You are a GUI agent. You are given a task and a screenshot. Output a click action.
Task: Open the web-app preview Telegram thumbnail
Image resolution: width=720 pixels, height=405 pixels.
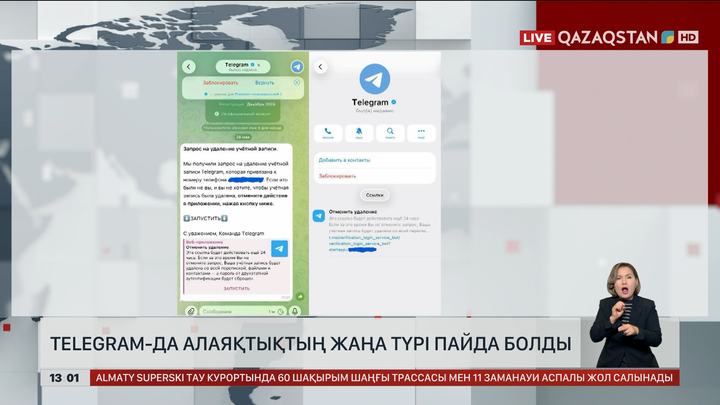[x=279, y=248]
